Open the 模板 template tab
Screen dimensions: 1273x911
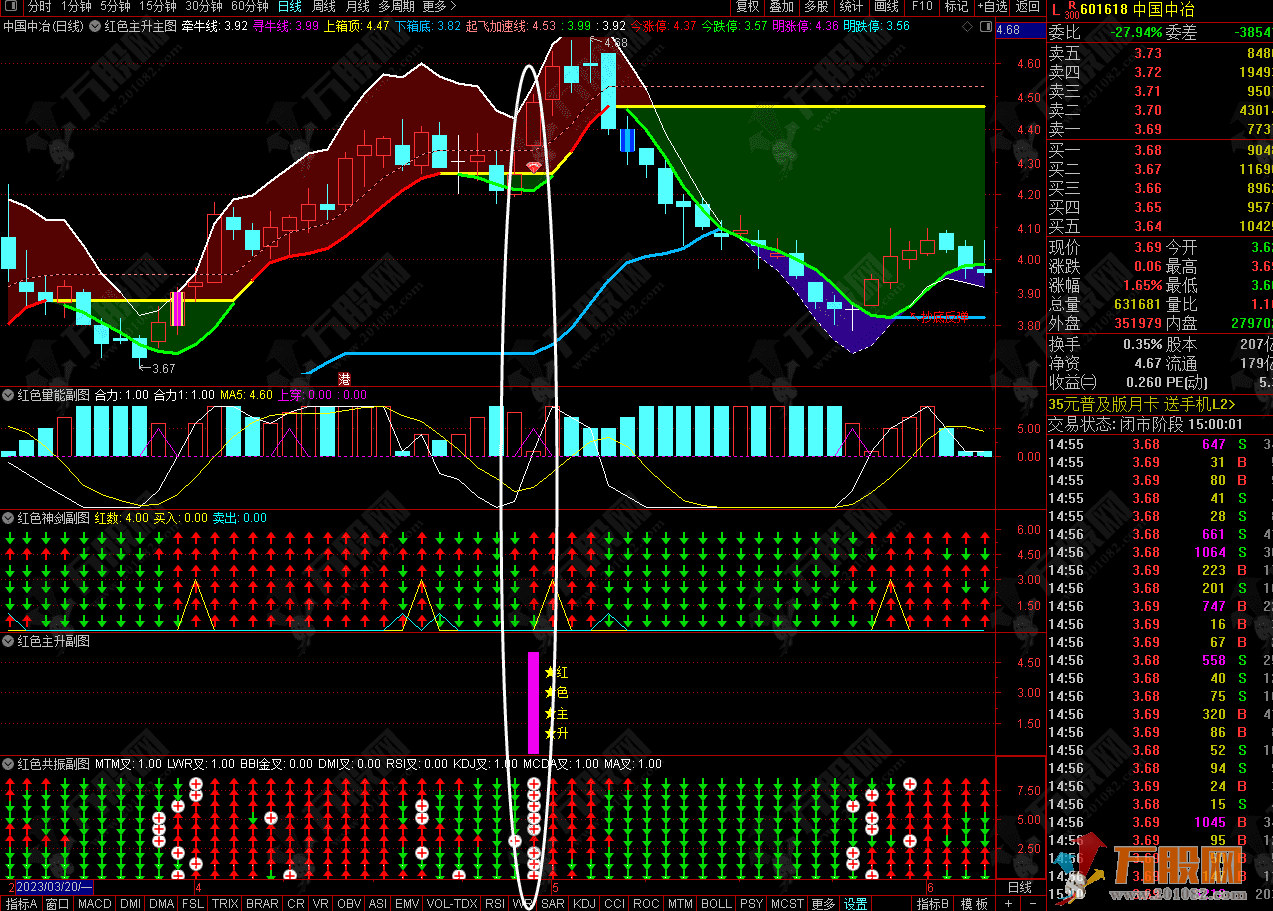[x=974, y=903]
